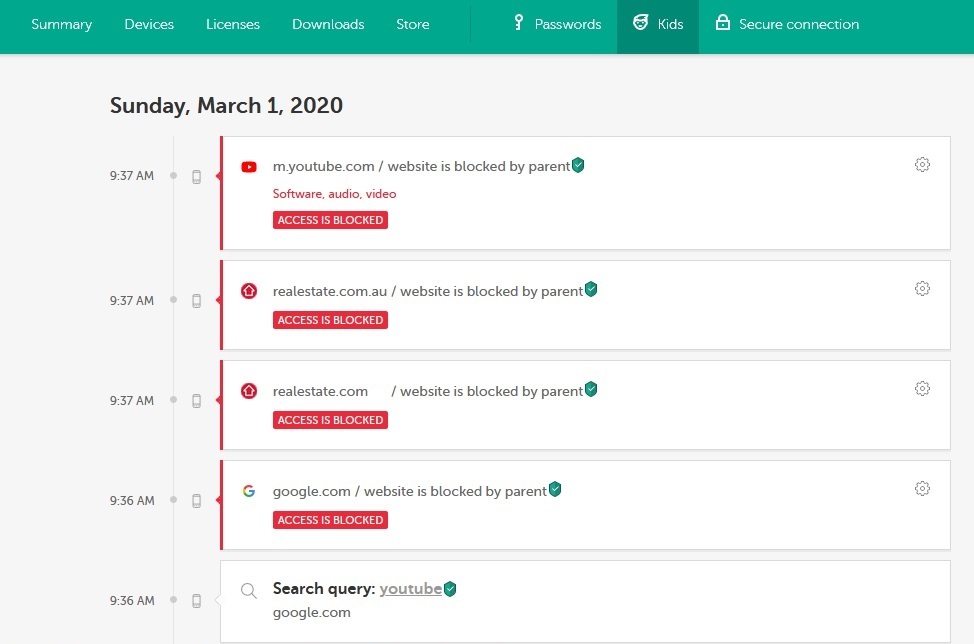
Task: Click the YouTube favicon icon
Action: click(x=249, y=167)
